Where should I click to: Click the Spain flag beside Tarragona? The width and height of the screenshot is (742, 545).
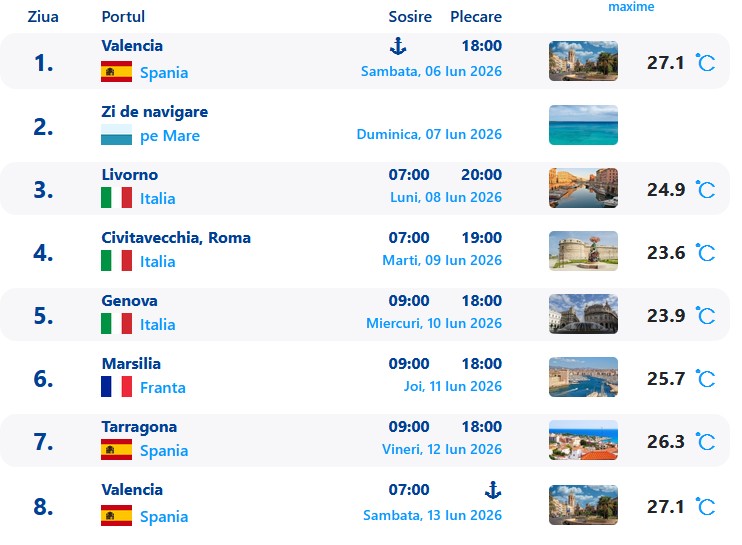(x=117, y=450)
